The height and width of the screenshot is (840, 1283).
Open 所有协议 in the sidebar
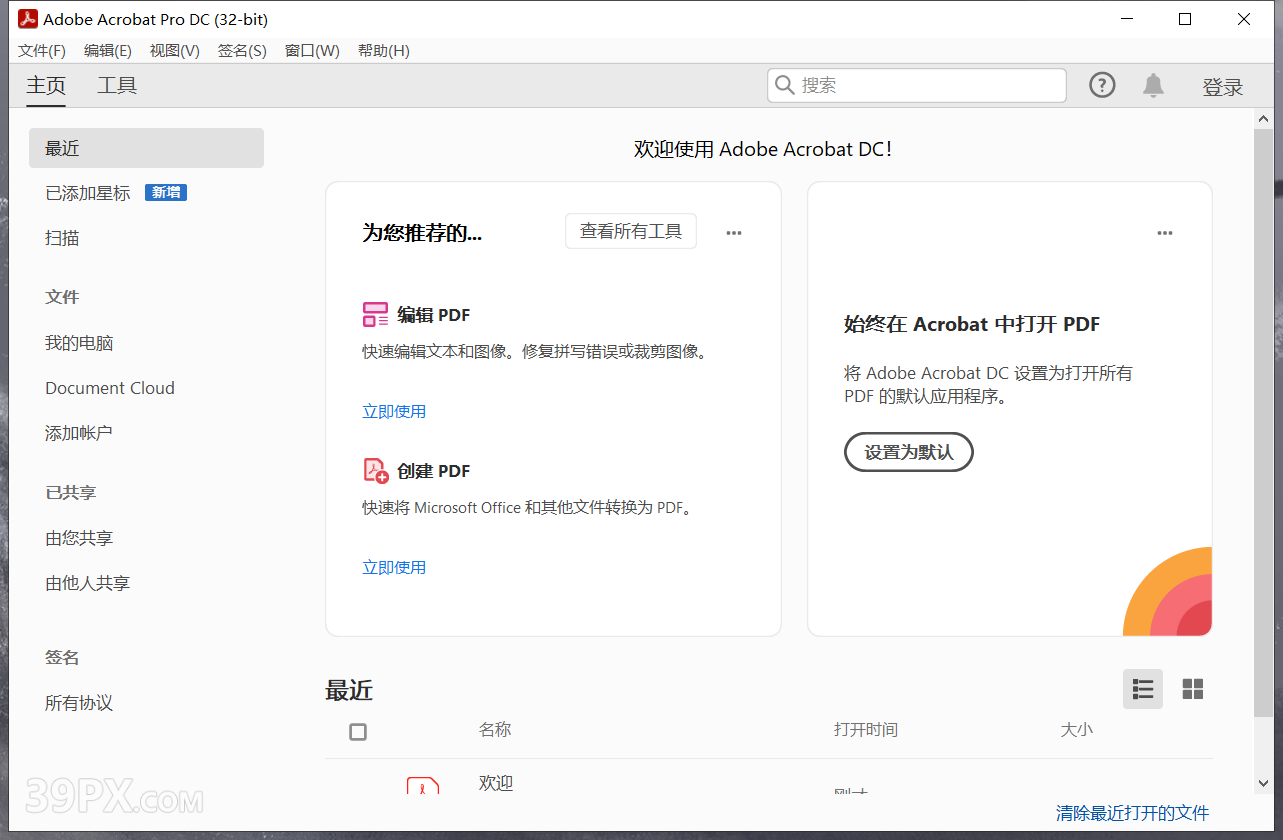[x=79, y=703]
